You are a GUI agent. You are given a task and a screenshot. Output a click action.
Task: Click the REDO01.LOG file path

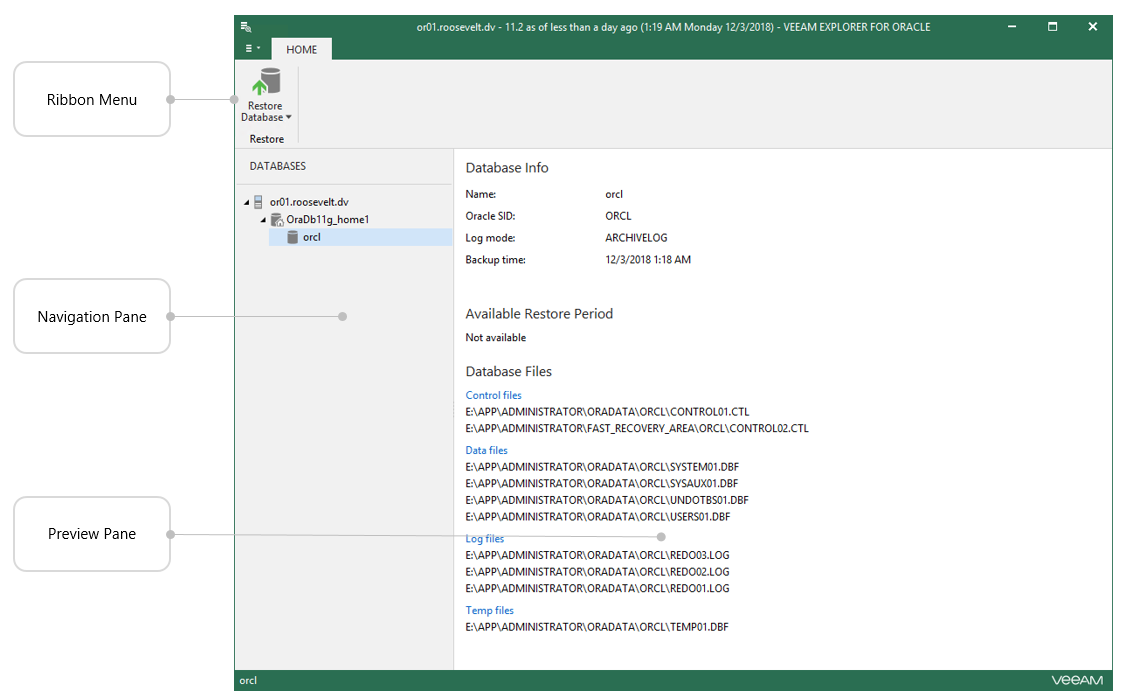[598, 588]
